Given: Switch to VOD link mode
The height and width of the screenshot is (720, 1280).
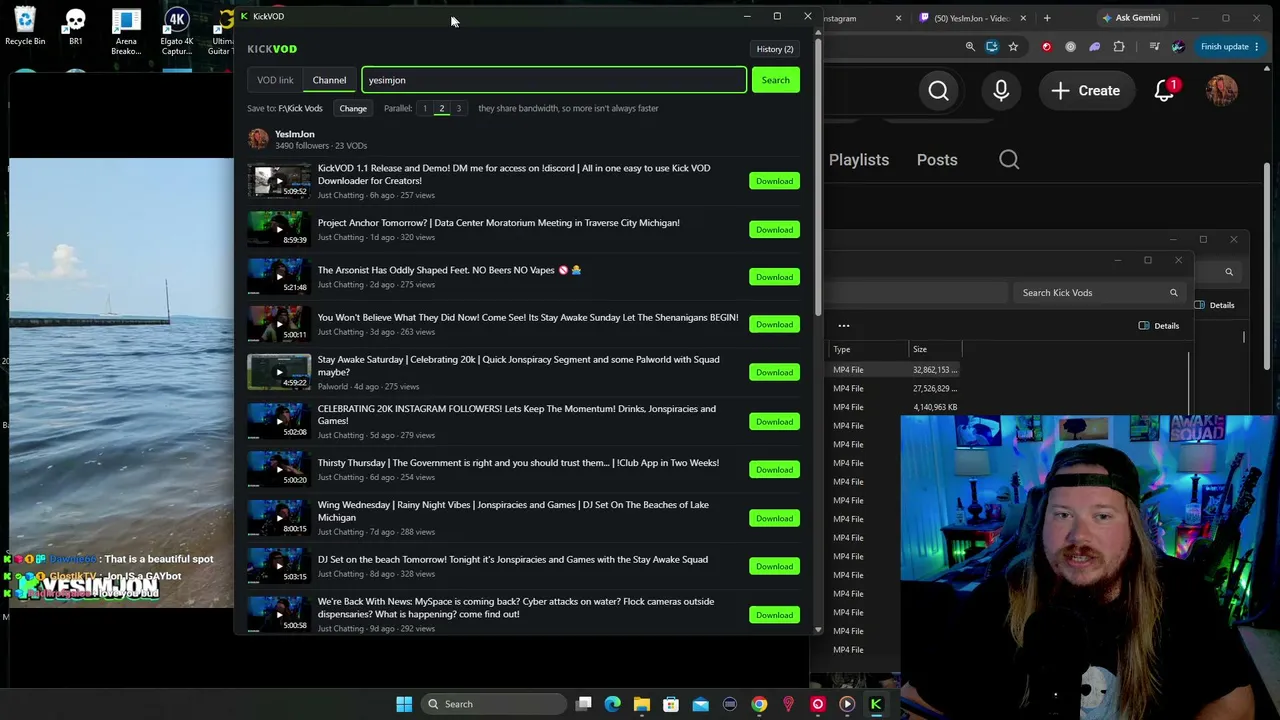Looking at the screenshot, I should (x=275, y=80).
